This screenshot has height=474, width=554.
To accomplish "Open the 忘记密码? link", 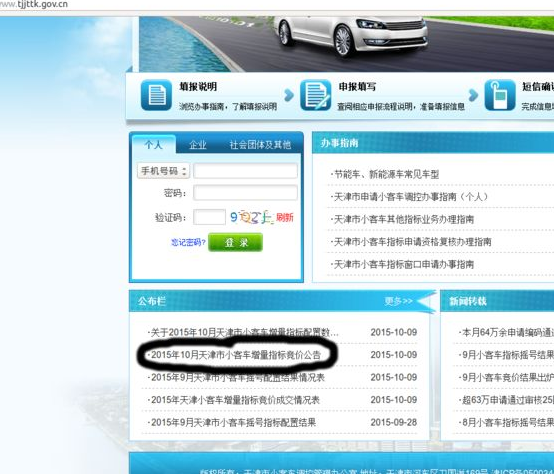I will tap(188, 242).
